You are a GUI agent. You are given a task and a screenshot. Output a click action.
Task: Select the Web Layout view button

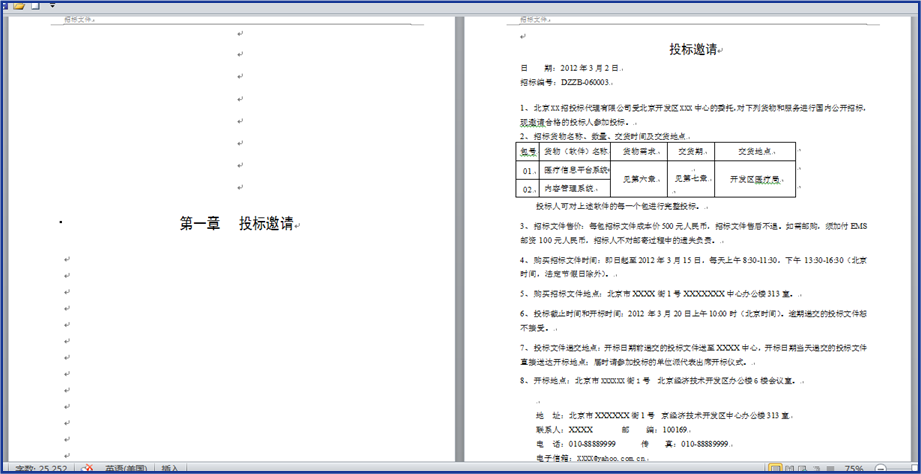click(x=803, y=469)
